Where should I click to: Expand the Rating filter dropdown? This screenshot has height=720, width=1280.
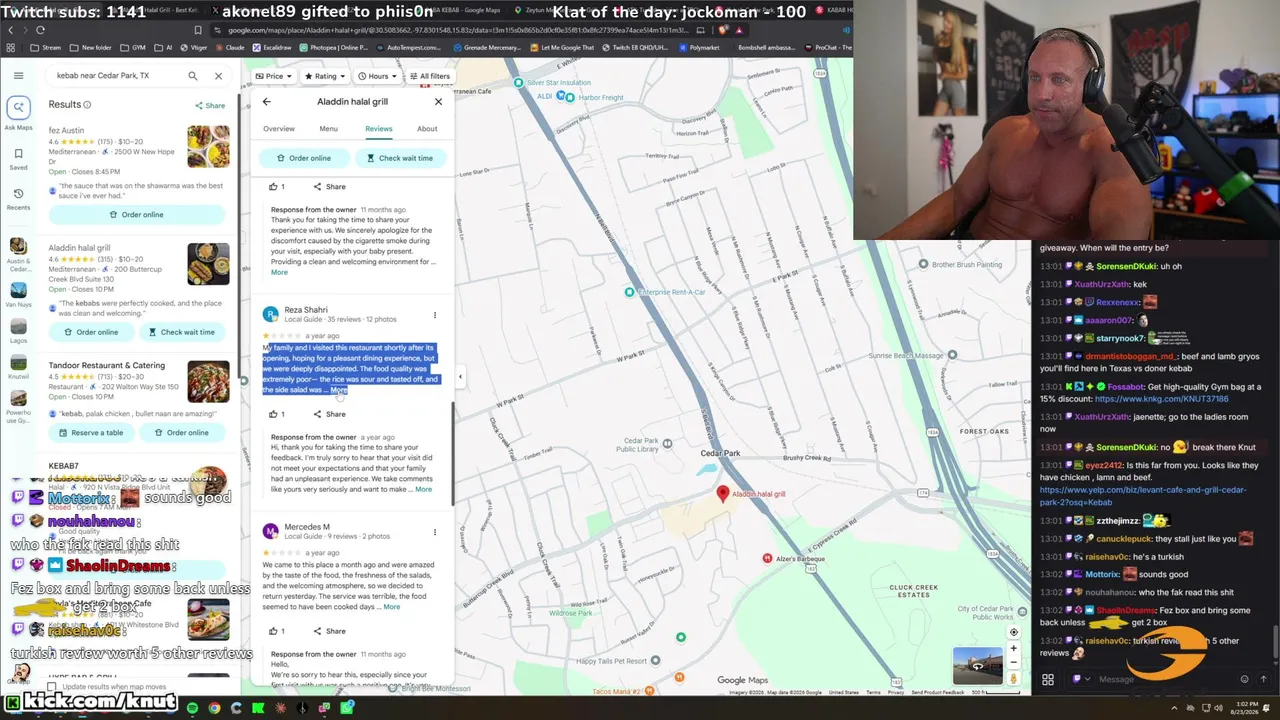[x=325, y=76]
